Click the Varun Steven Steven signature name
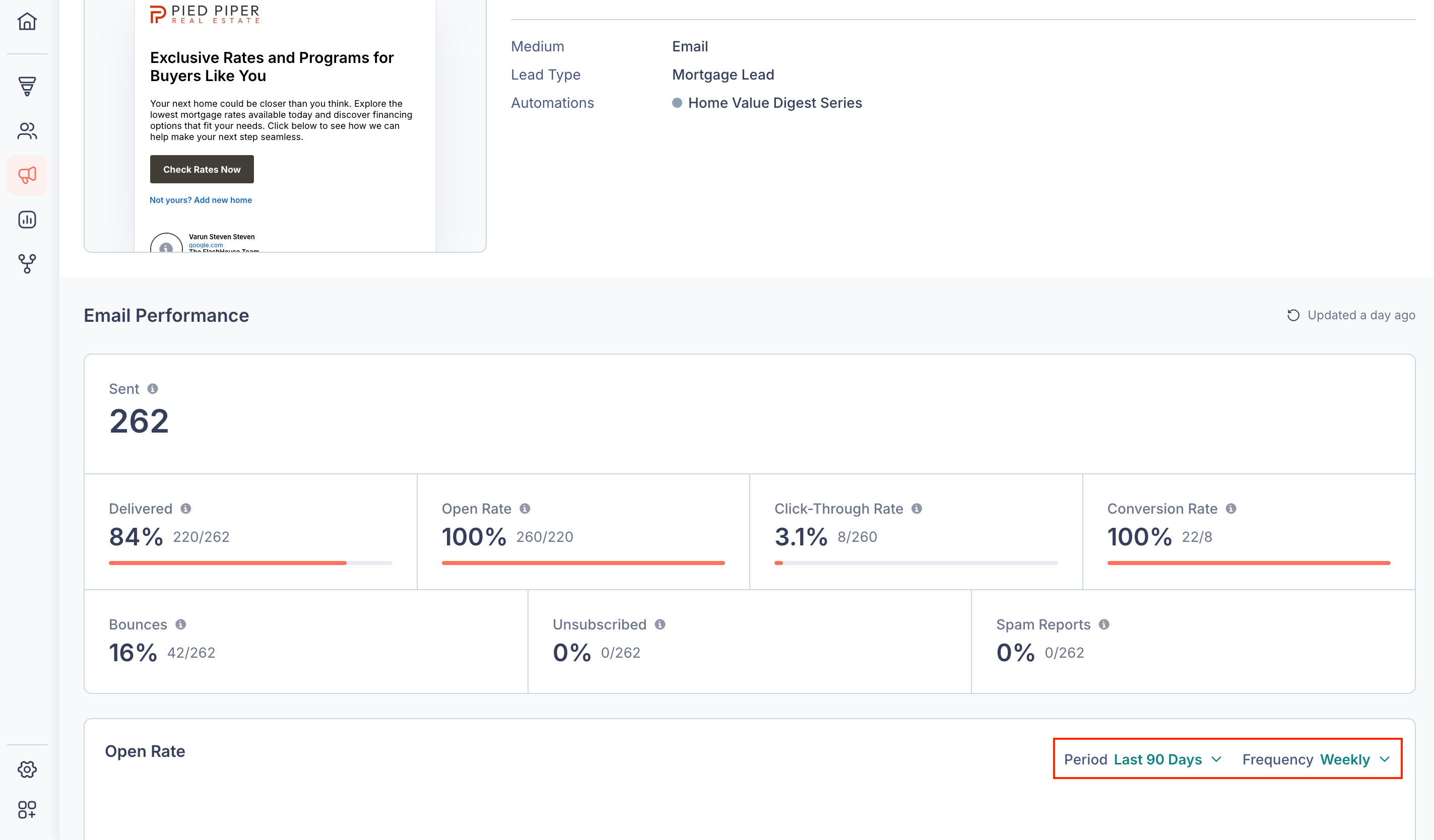The width and height of the screenshot is (1434, 840). 222,237
